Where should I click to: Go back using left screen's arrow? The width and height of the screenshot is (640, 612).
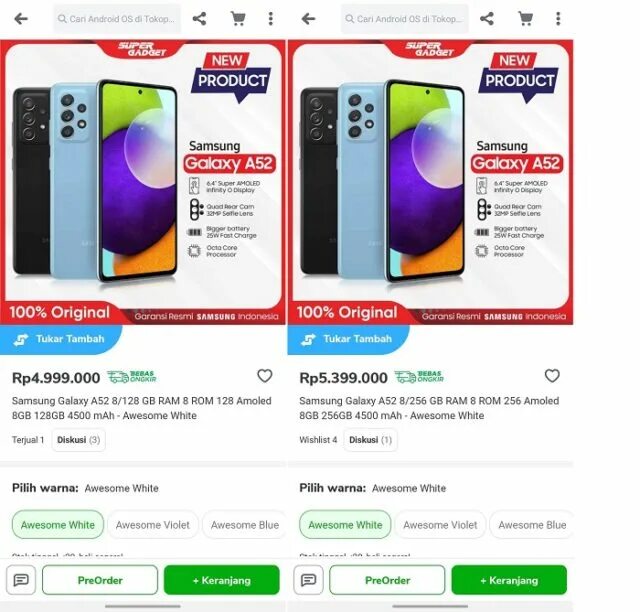coord(21,18)
